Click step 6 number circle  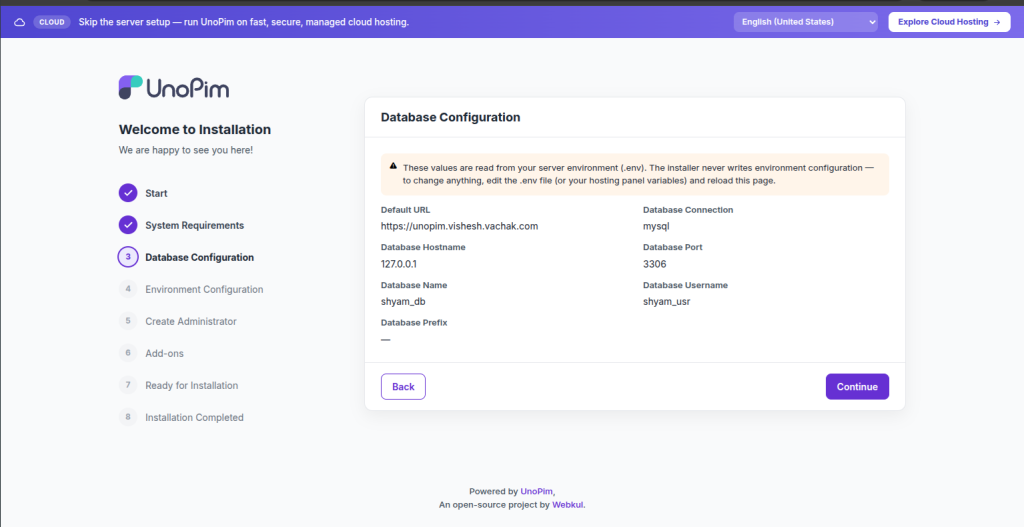[x=128, y=353]
